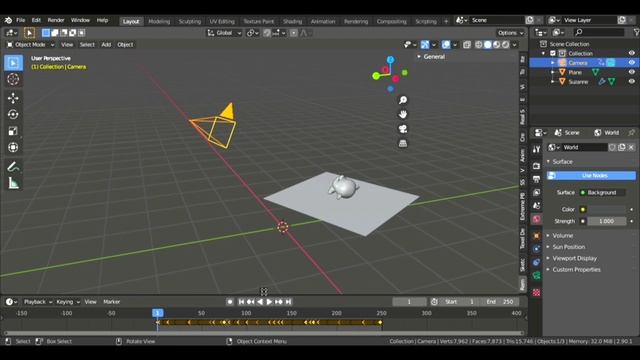Select the Select Box tool
This screenshot has height=360, width=640.
coord(13,63)
